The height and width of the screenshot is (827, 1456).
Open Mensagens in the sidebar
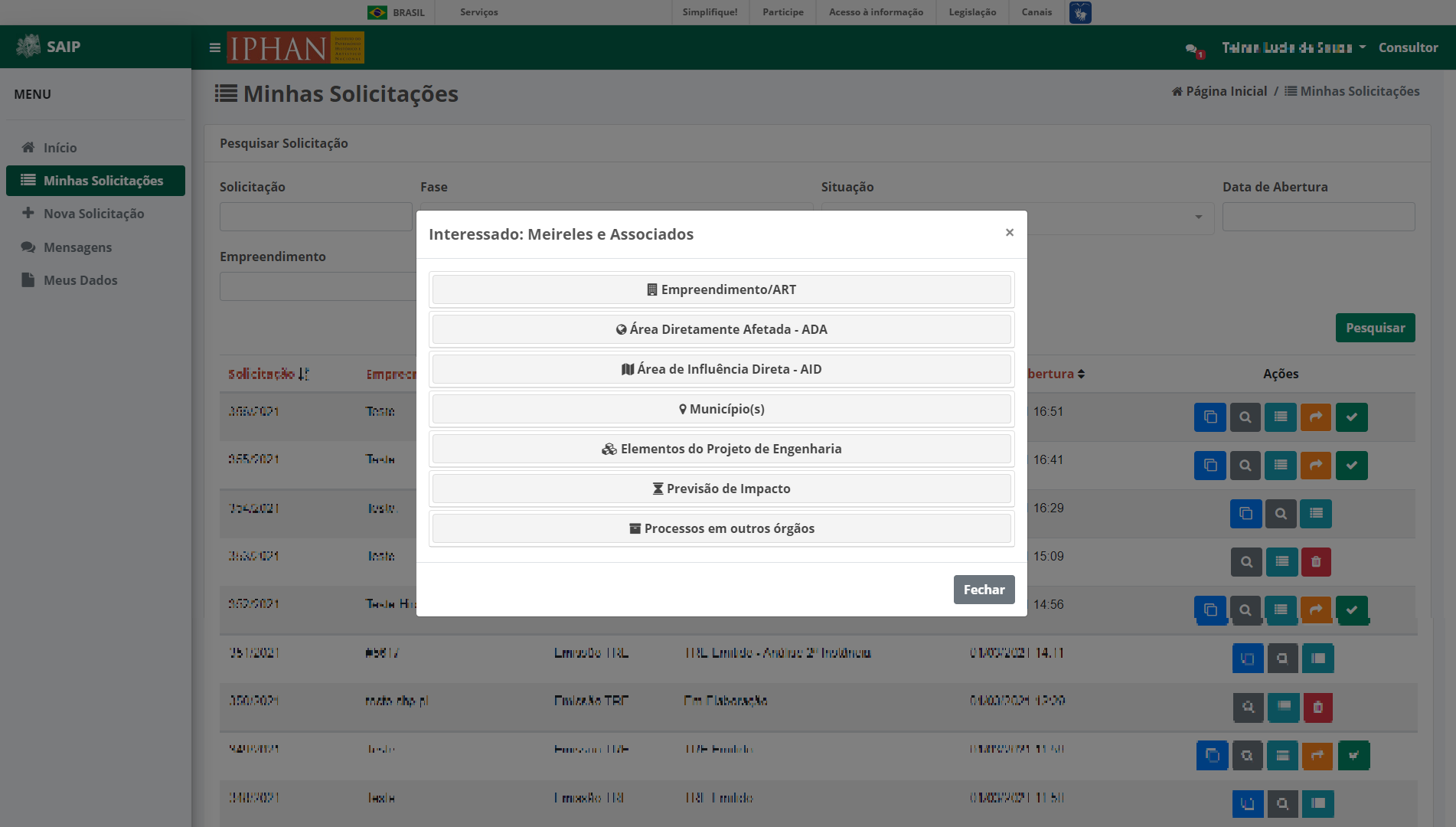(x=96, y=247)
